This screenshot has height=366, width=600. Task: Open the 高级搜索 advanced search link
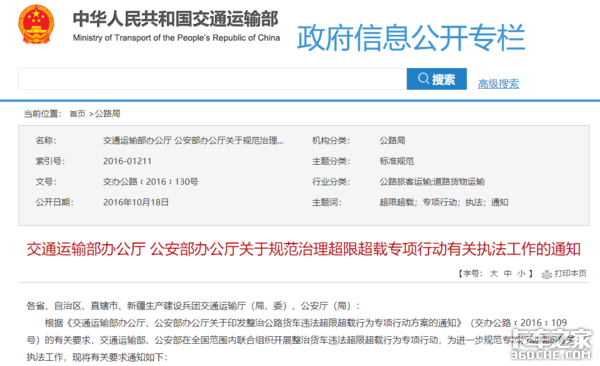(x=498, y=83)
